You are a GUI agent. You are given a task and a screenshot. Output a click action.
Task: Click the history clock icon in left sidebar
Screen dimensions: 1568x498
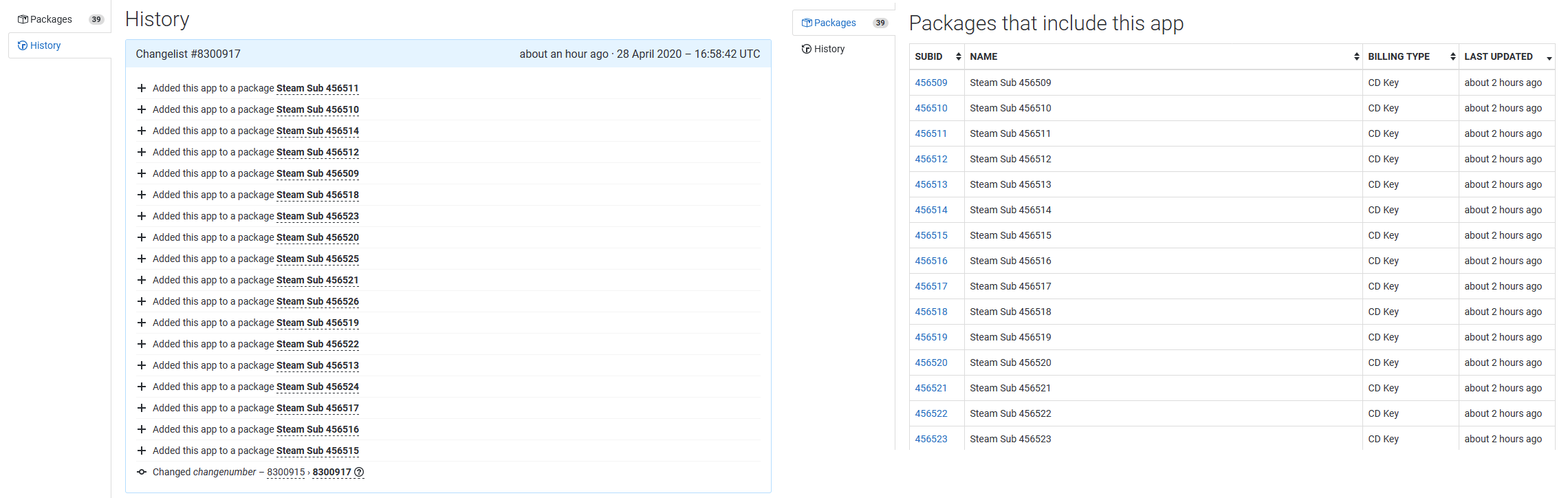[23, 45]
